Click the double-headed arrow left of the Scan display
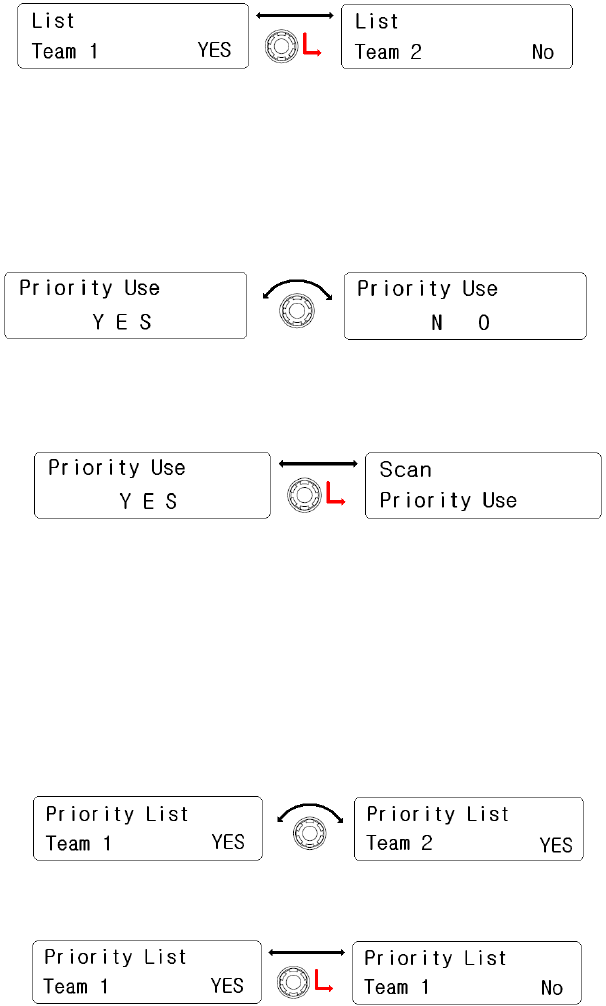 [x=318, y=463]
